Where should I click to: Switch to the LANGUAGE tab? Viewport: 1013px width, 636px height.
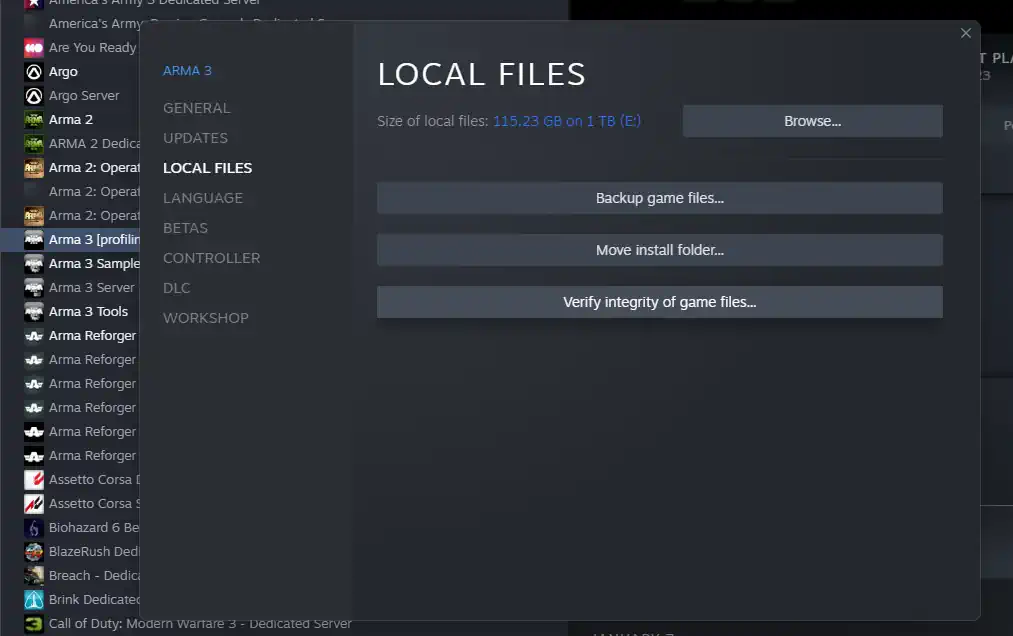click(203, 198)
